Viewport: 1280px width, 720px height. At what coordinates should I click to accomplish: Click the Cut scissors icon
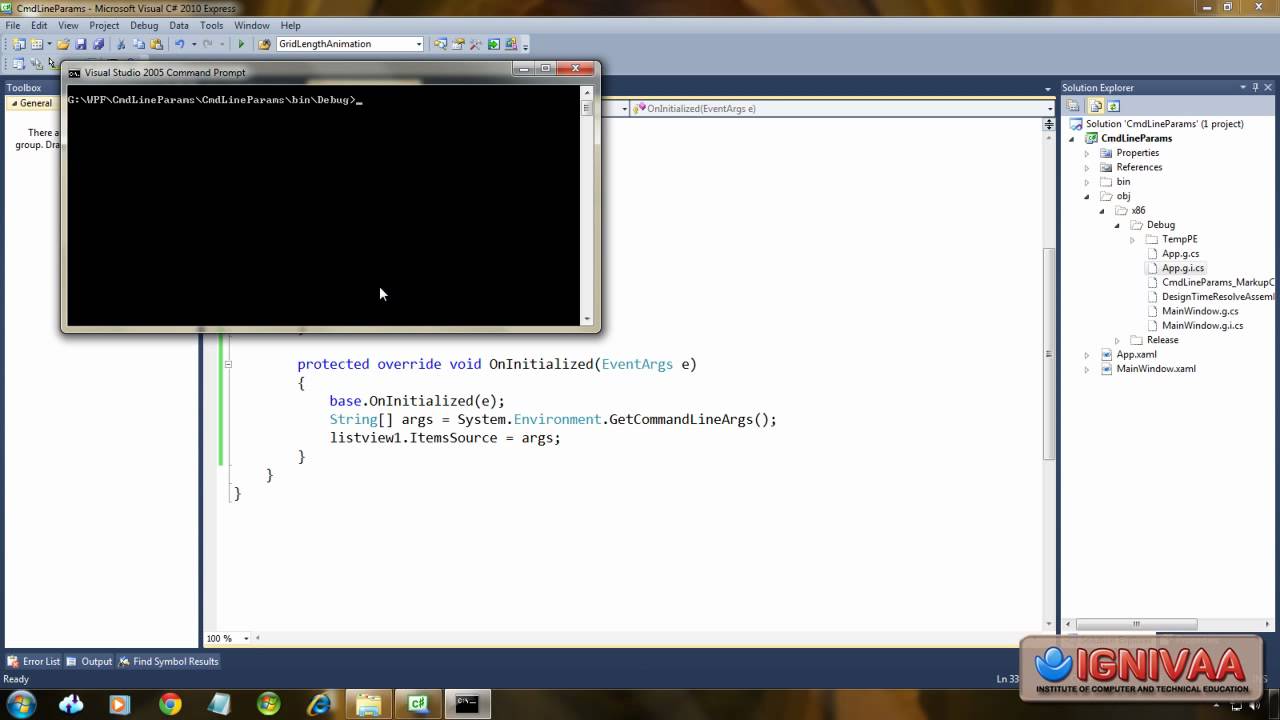(x=121, y=44)
